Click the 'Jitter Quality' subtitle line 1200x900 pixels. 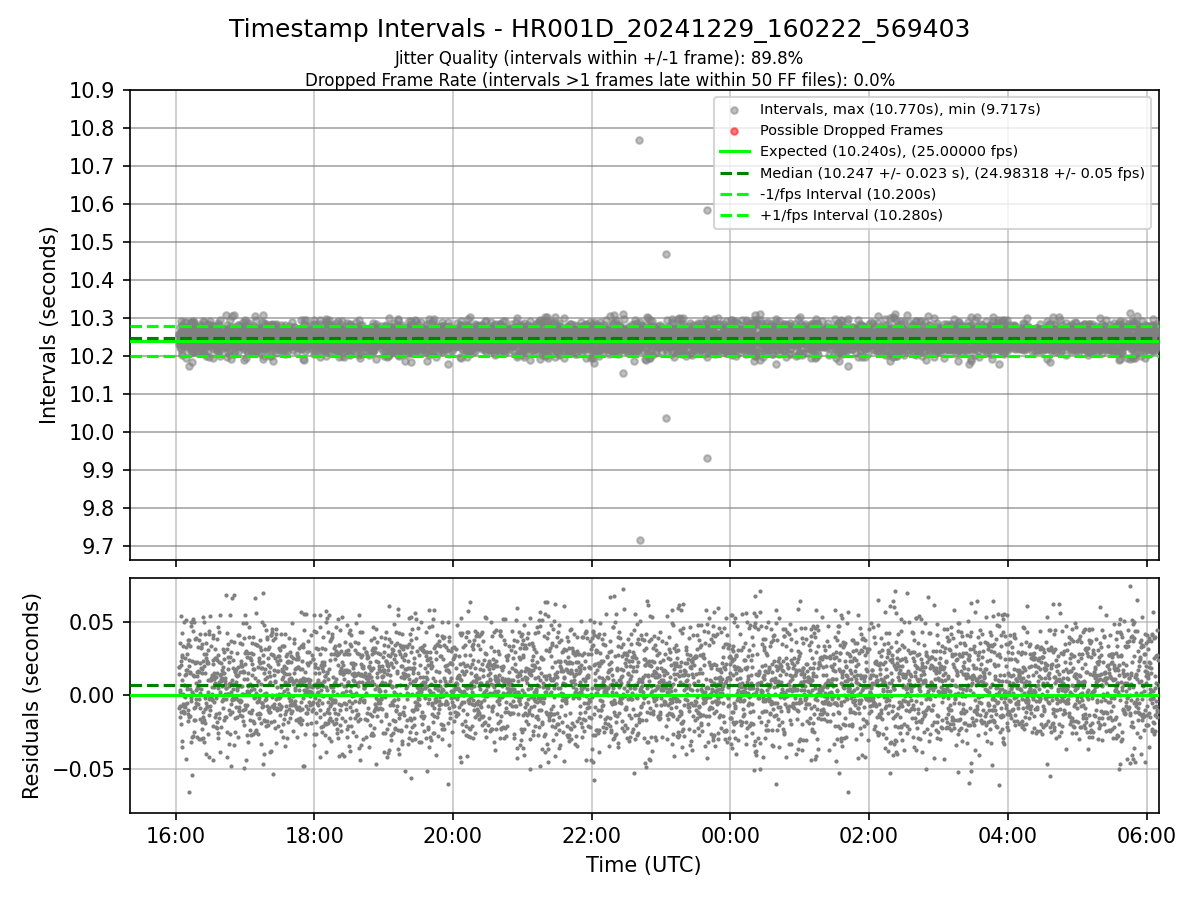pyautogui.click(x=599, y=58)
